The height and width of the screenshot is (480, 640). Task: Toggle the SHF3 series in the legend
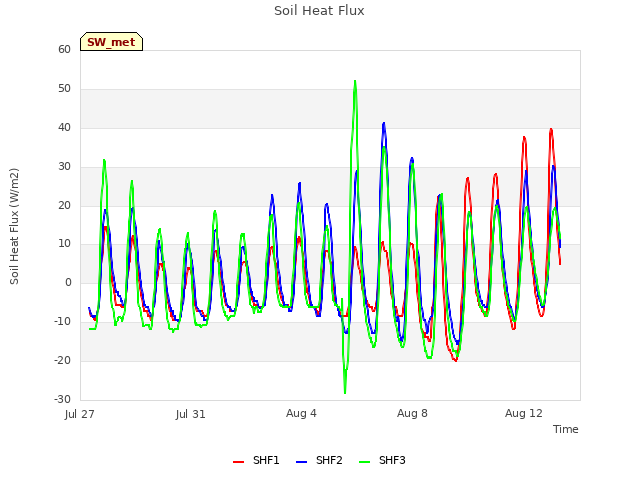coord(382,460)
